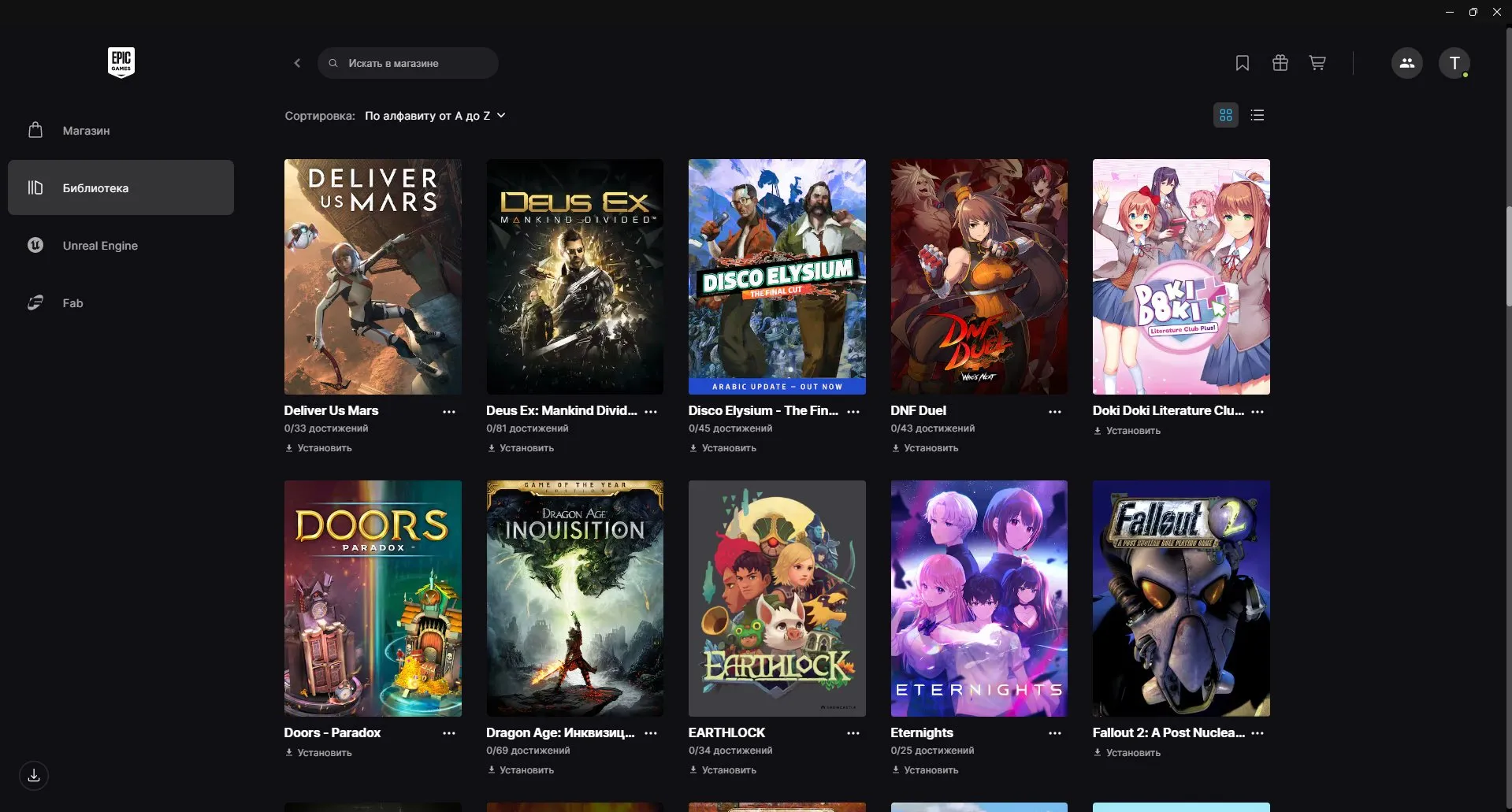Open the wishlist bookmark icon
Viewport: 1512px width, 812px height.
tap(1243, 63)
